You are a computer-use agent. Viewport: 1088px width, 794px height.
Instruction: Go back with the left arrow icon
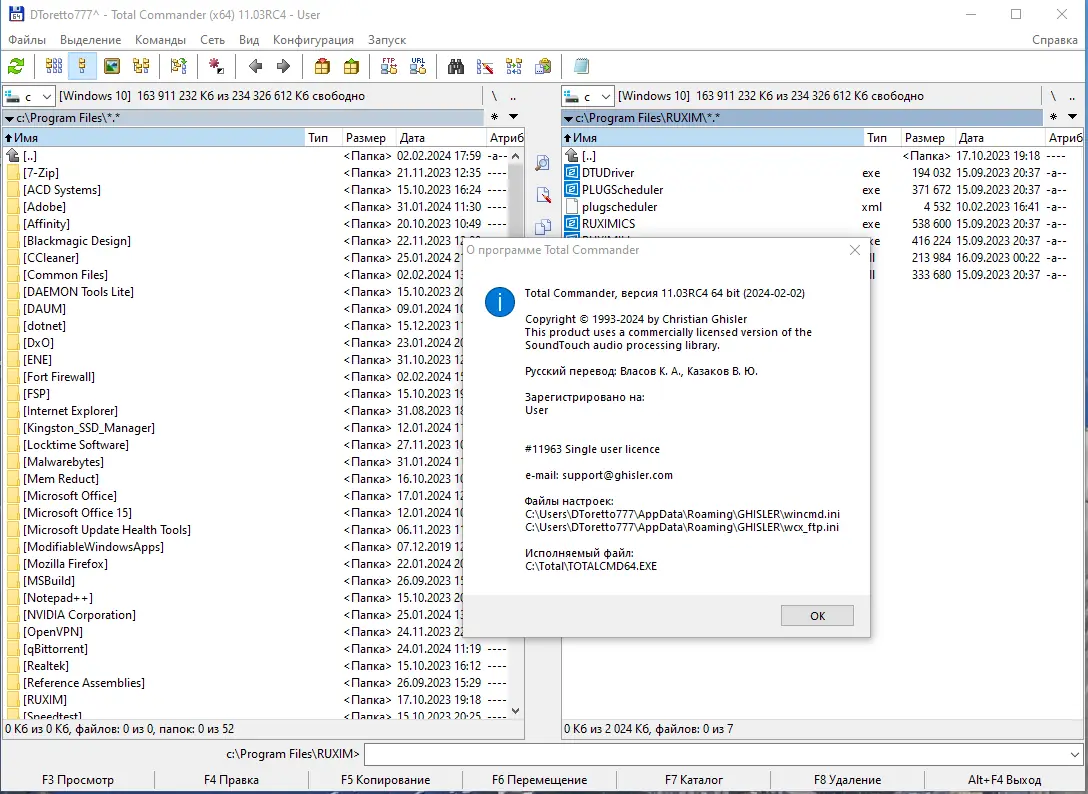[255, 66]
